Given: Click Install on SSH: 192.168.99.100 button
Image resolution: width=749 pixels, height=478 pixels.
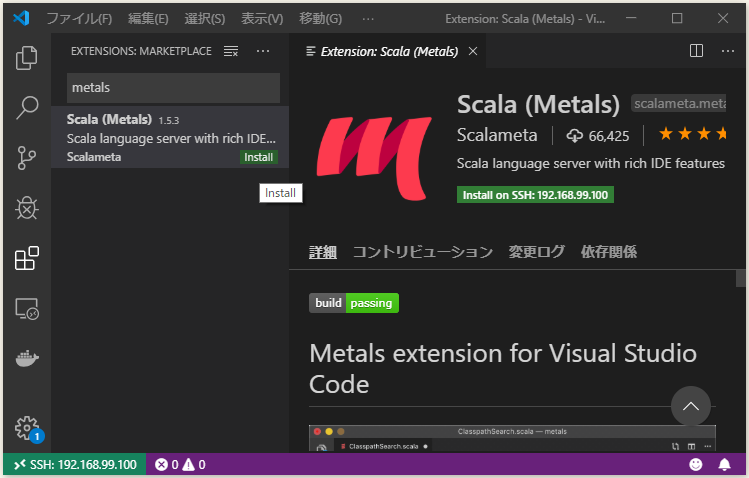Looking at the screenshot, I should tap(535, 195).
